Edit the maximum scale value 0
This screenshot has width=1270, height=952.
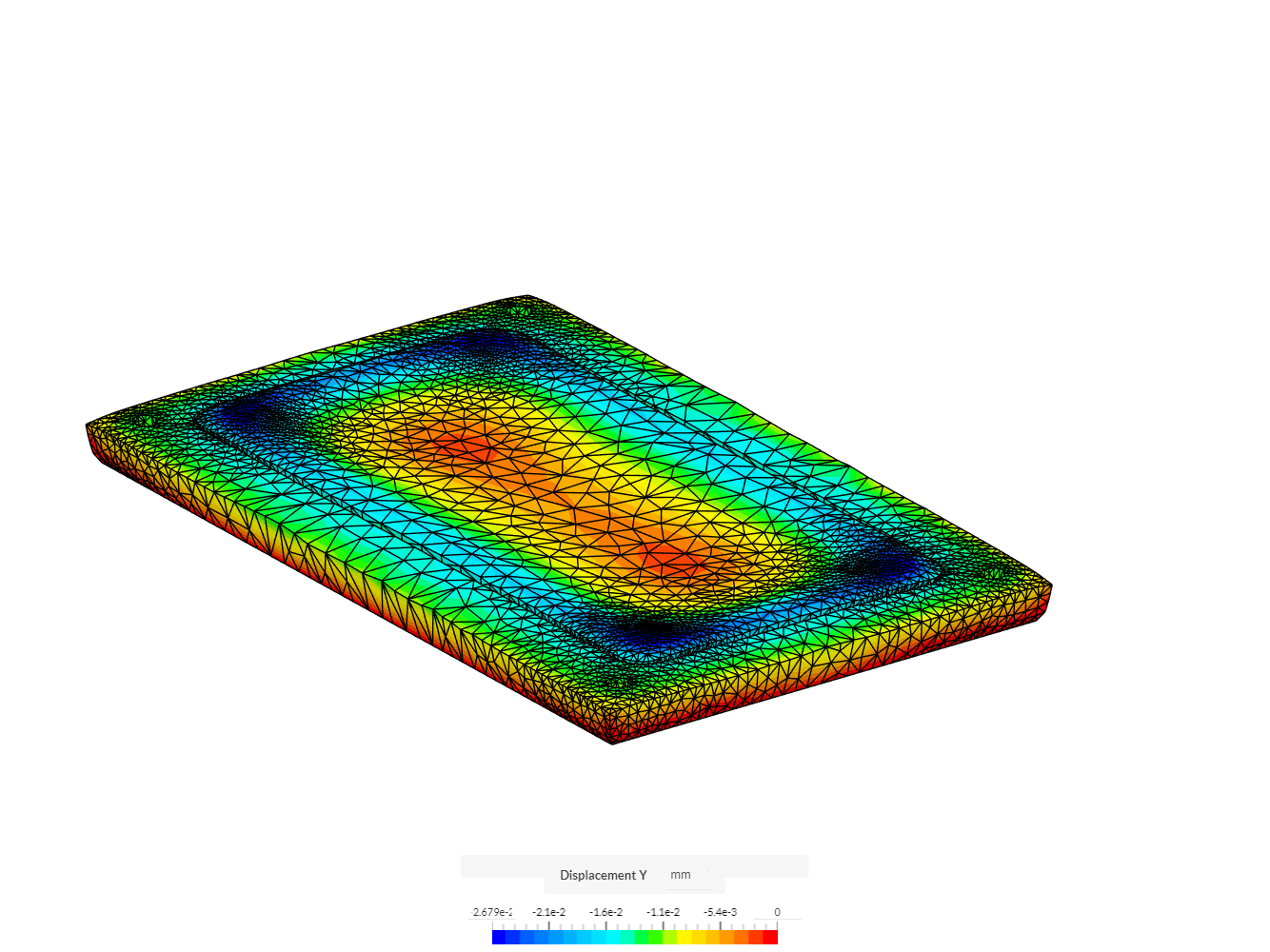(x=777, y=911)
